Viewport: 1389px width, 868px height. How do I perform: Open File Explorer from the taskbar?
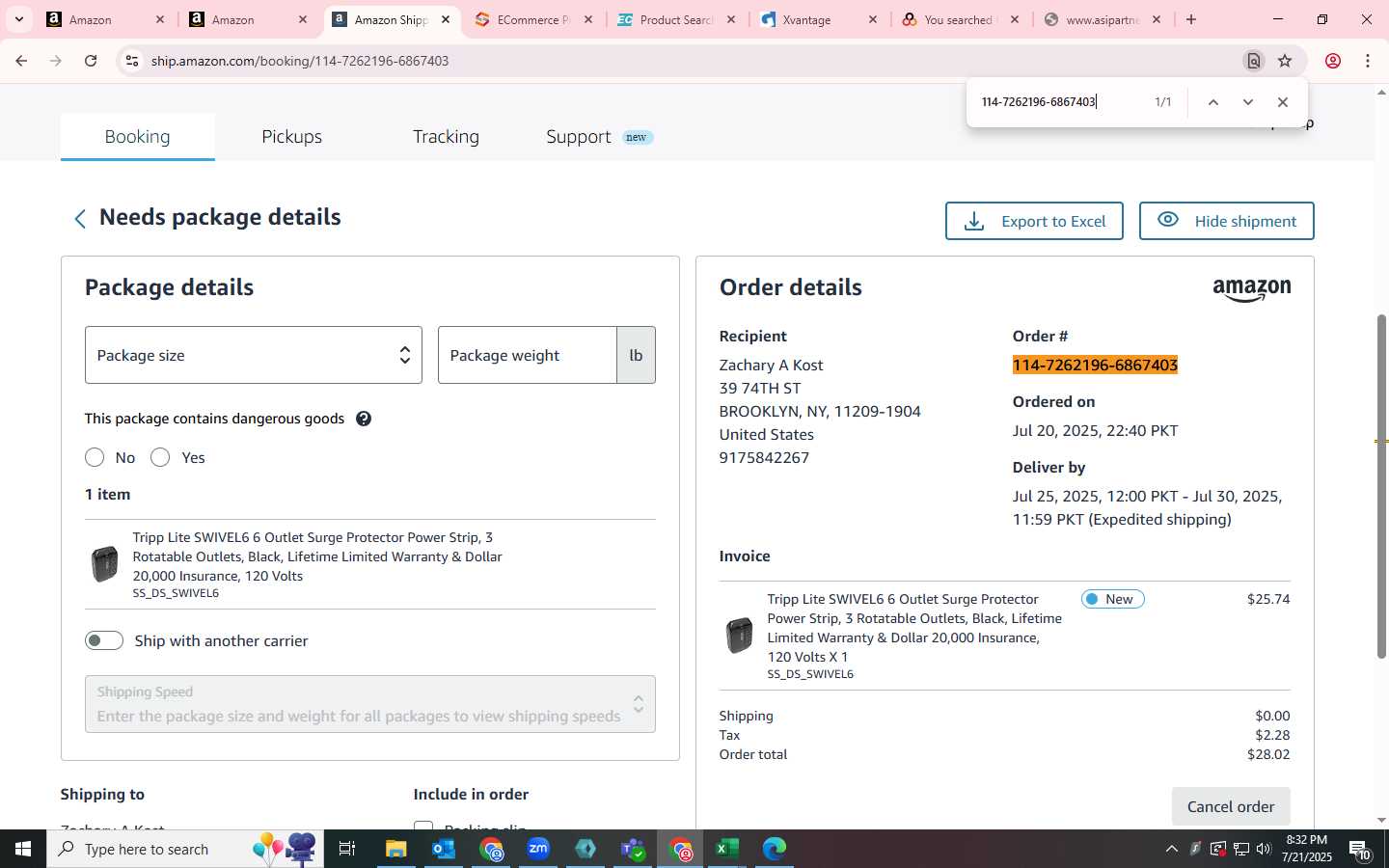[x=396, y=849]
